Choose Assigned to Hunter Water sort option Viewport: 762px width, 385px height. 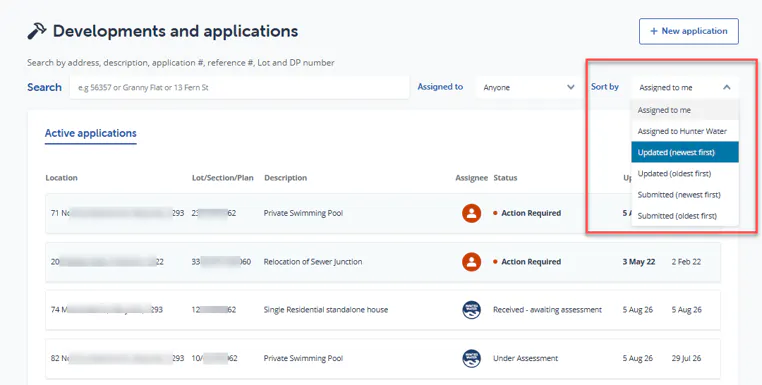click(x=685, y=131)
